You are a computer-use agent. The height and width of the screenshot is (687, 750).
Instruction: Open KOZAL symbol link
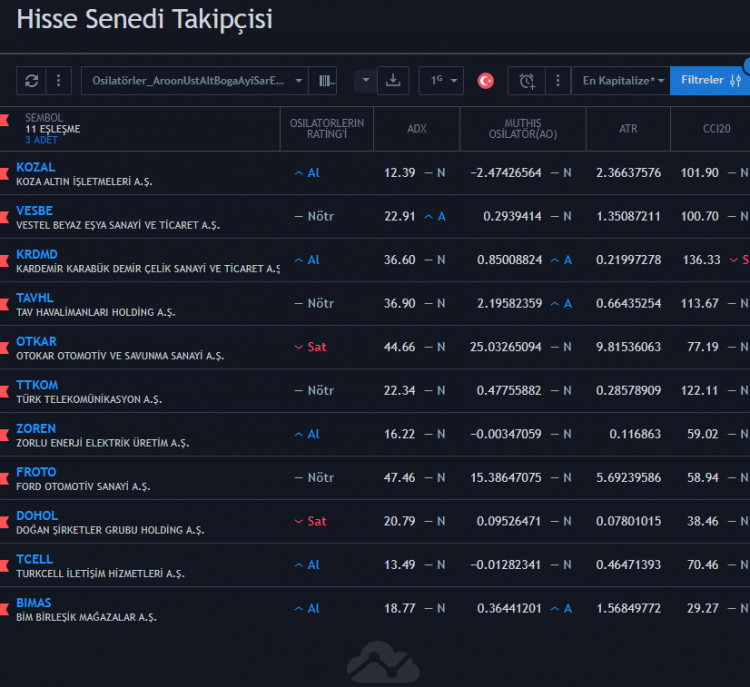36,167
